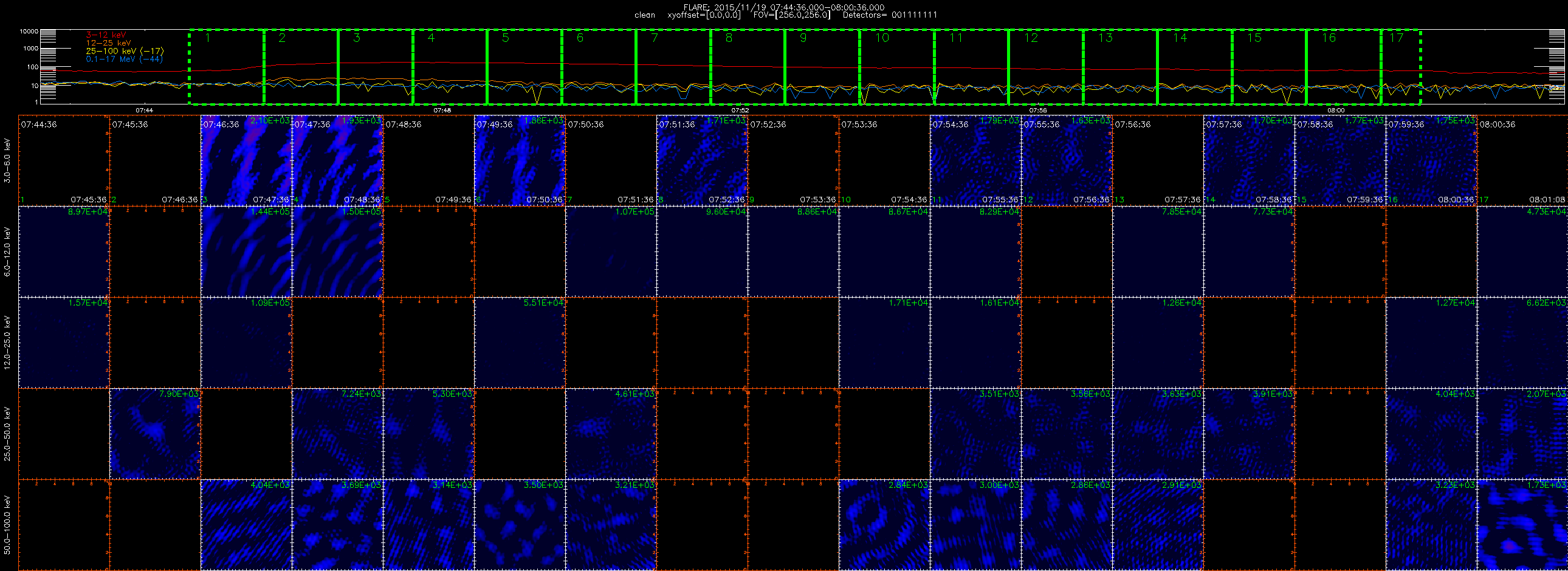Open the image panel peaking at 5.30E+03
This screenshot has height=571, width=1568.
click(x=428, y=434)
